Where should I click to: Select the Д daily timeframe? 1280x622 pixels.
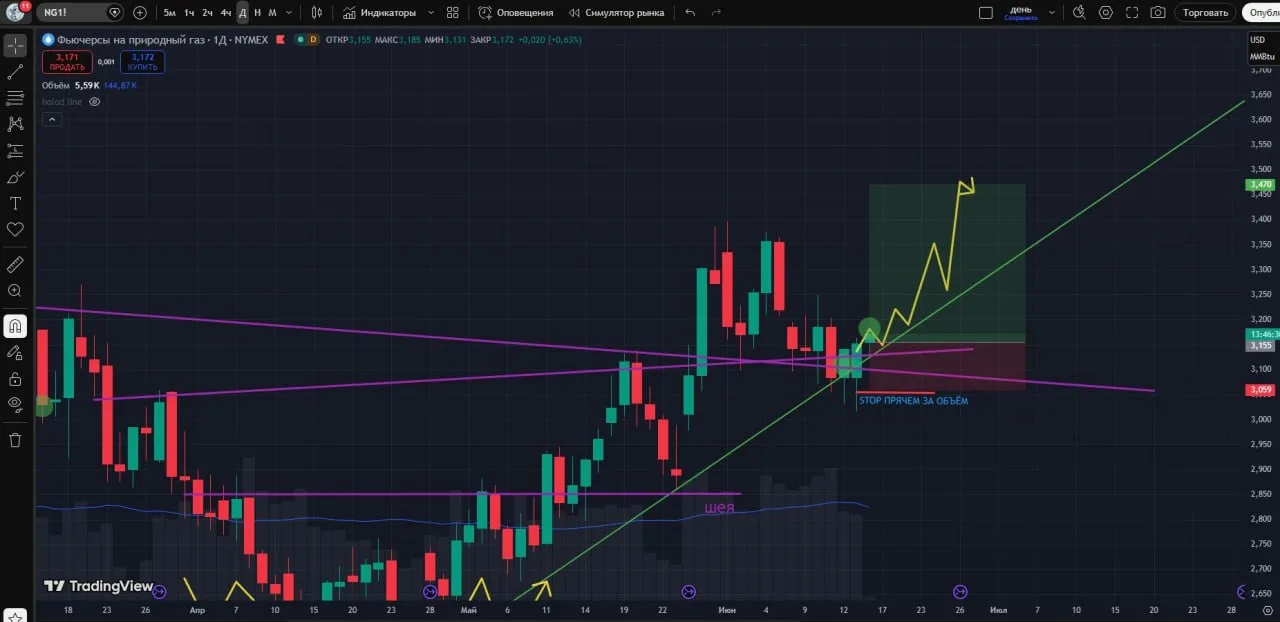[x=242, y=13]
